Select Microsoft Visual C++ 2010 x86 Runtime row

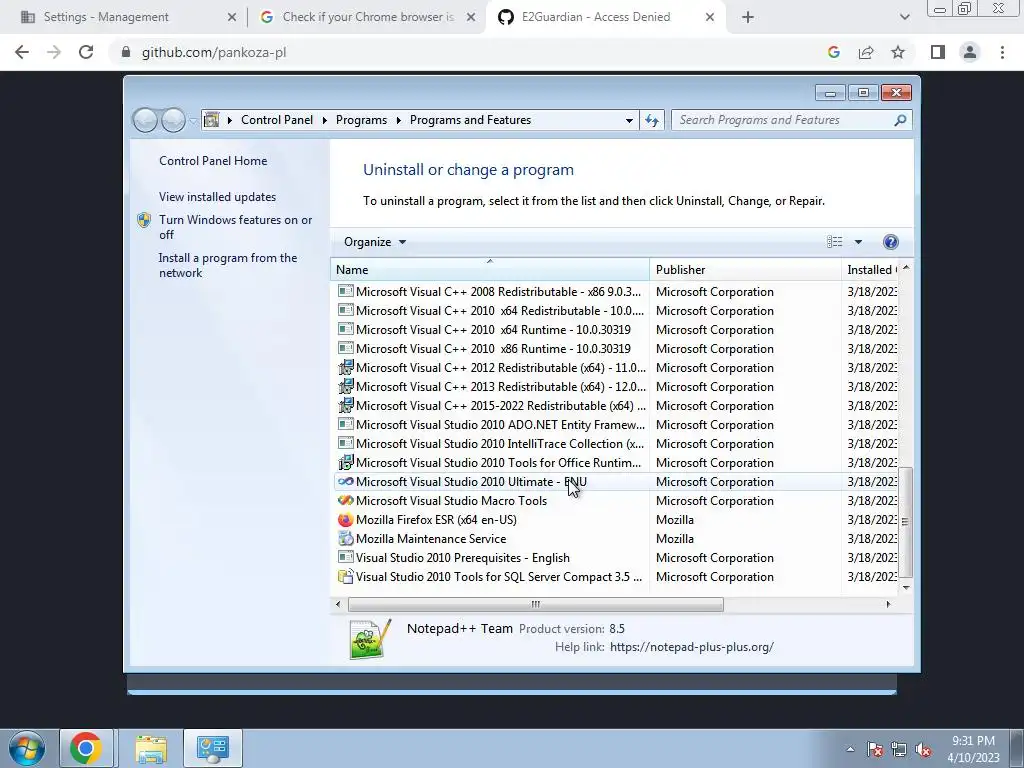point(616,349)
